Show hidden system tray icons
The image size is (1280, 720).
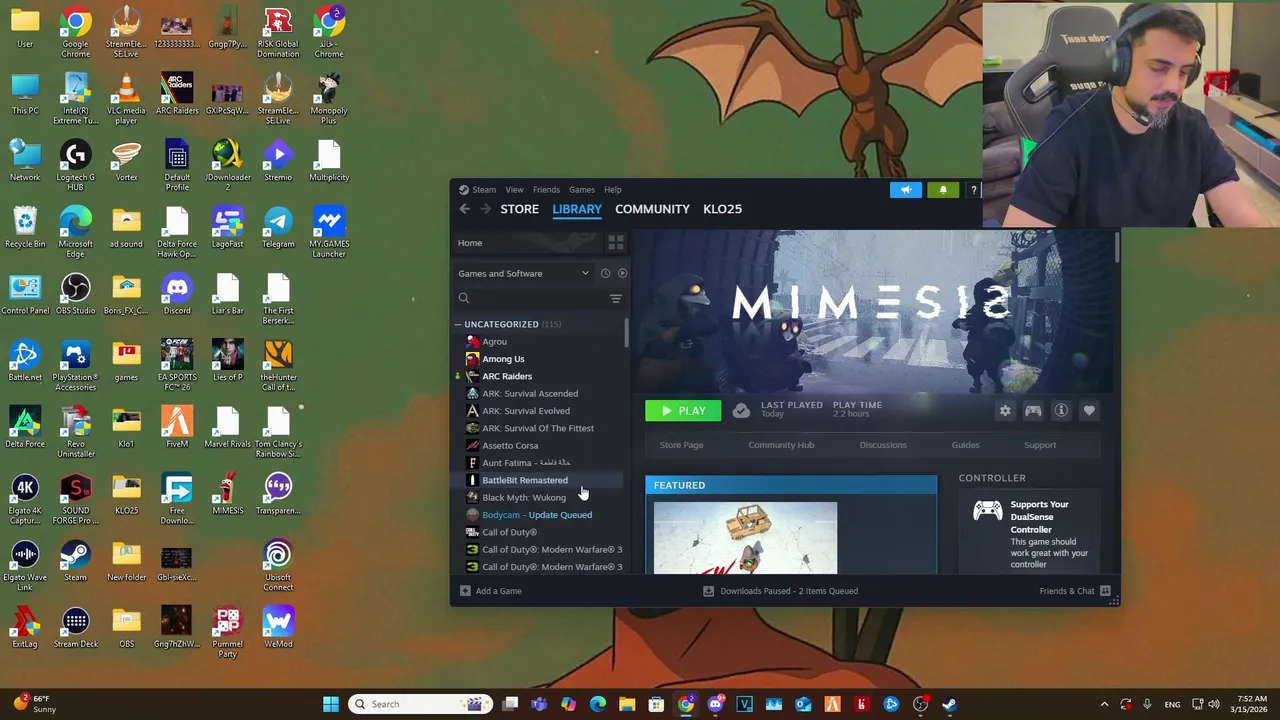coord(1104,704)
